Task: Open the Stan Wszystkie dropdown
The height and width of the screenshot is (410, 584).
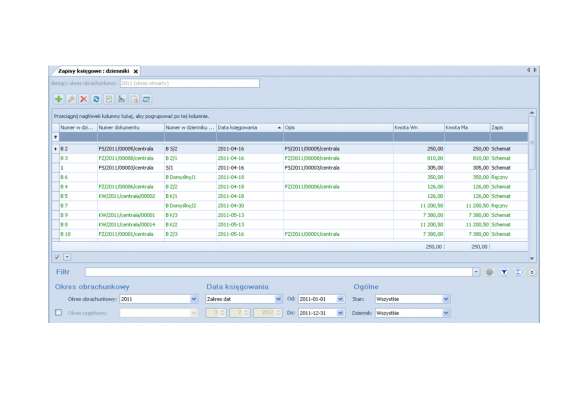Action: [445, 299]
